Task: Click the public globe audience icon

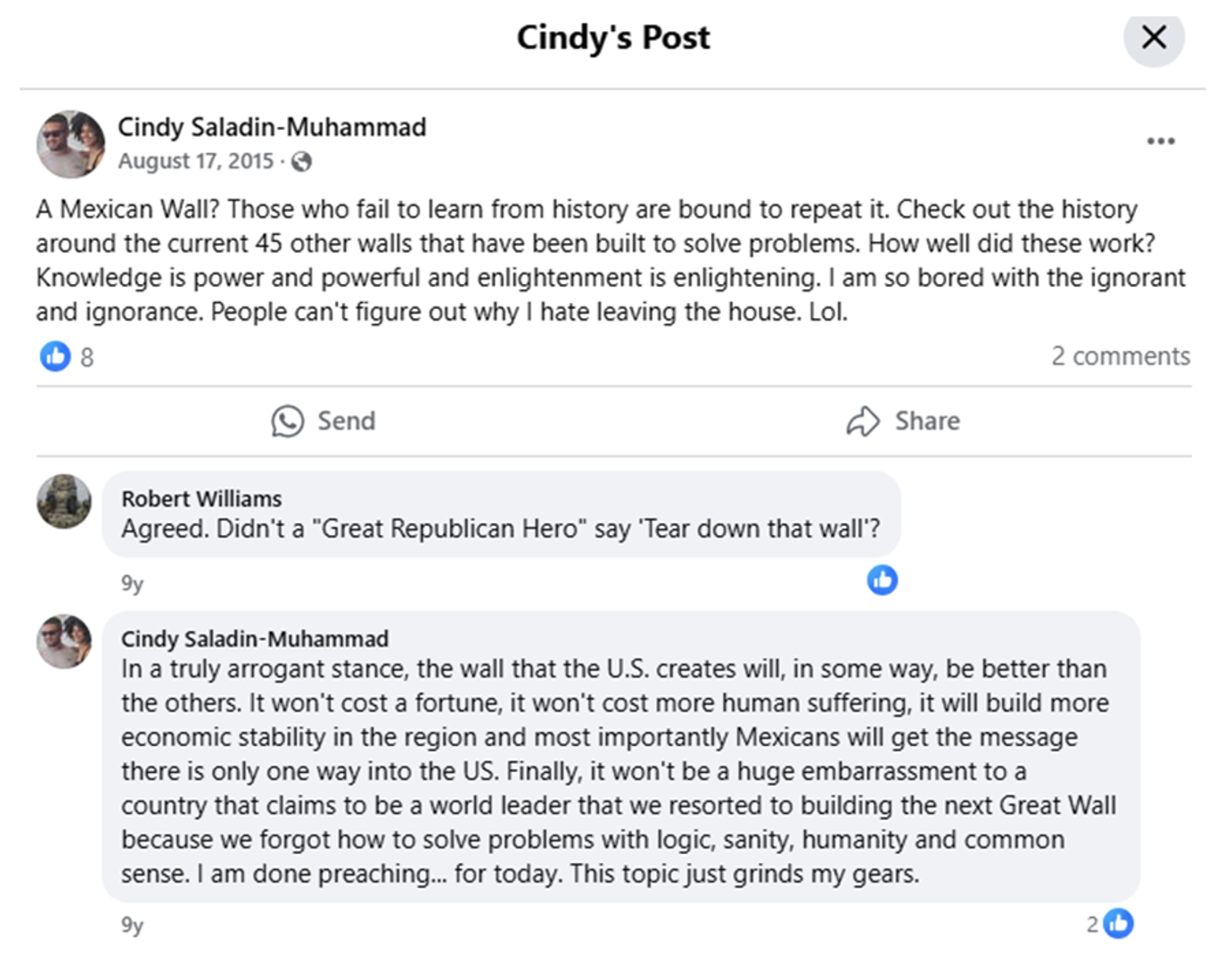Action: [302, 162]
